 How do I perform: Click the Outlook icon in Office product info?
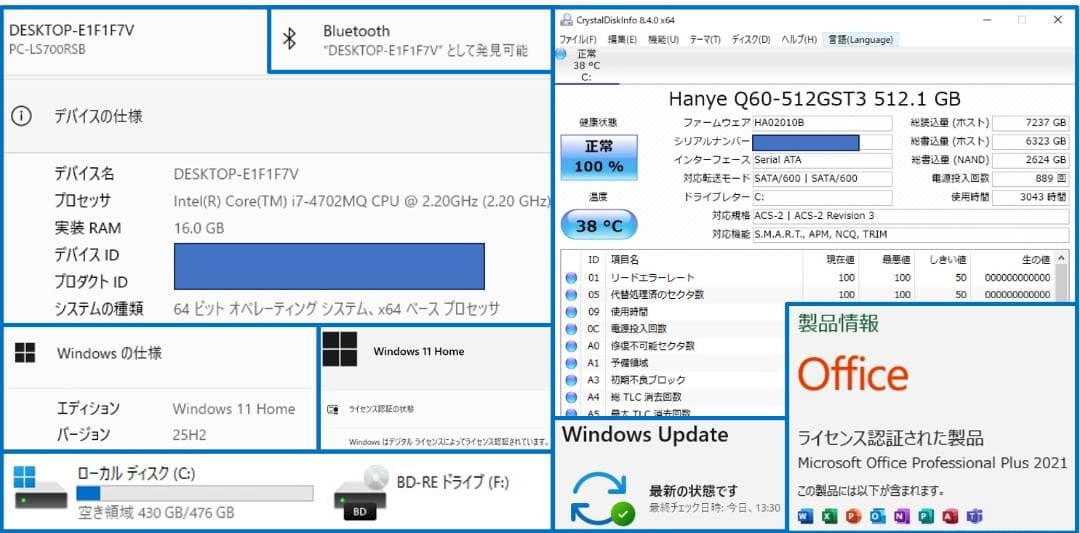878,516
